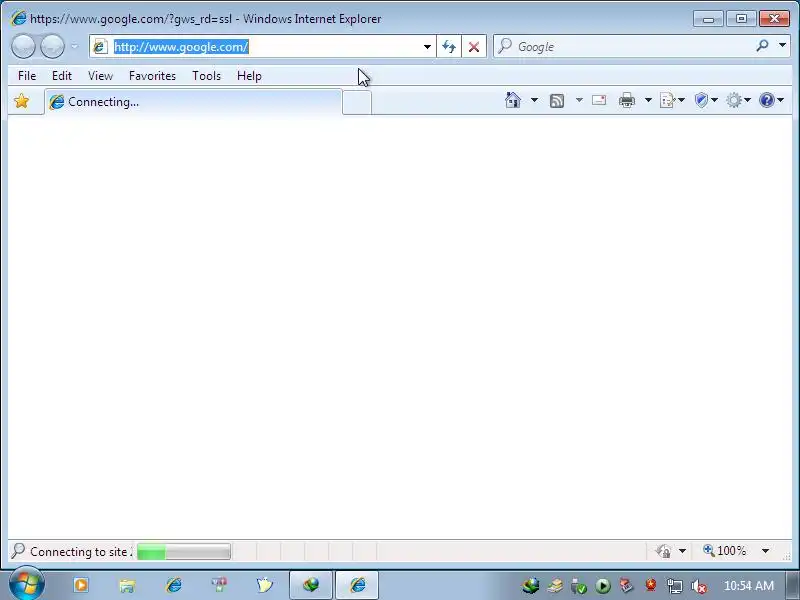Open the Page menu icon
The width and height of the screenshot is (800, 600).
click(x=672, y=100)
